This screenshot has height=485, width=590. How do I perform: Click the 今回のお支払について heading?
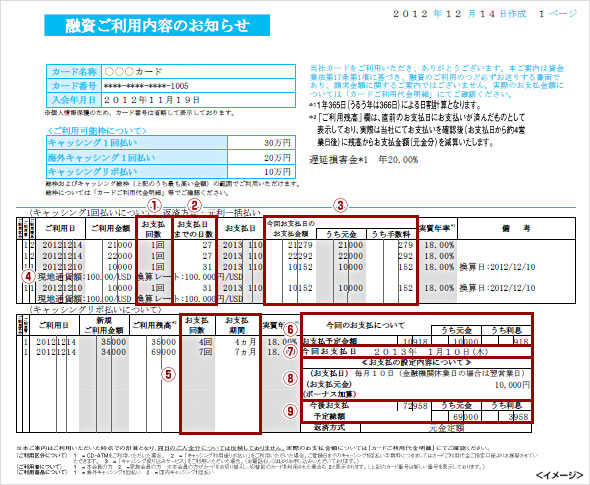click(x=365, y=325)
